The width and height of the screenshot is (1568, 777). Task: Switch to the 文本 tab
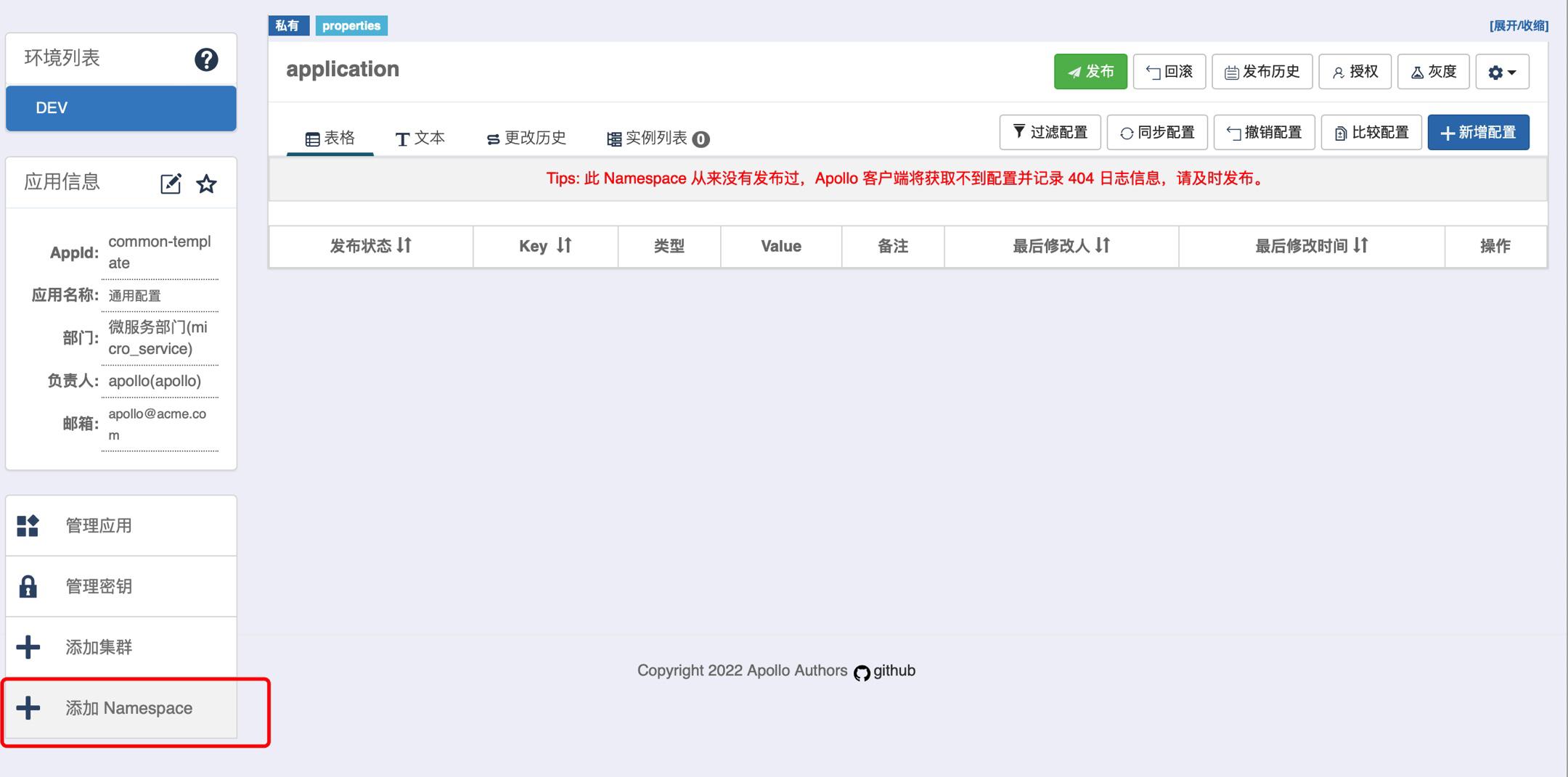coord(420,138)
